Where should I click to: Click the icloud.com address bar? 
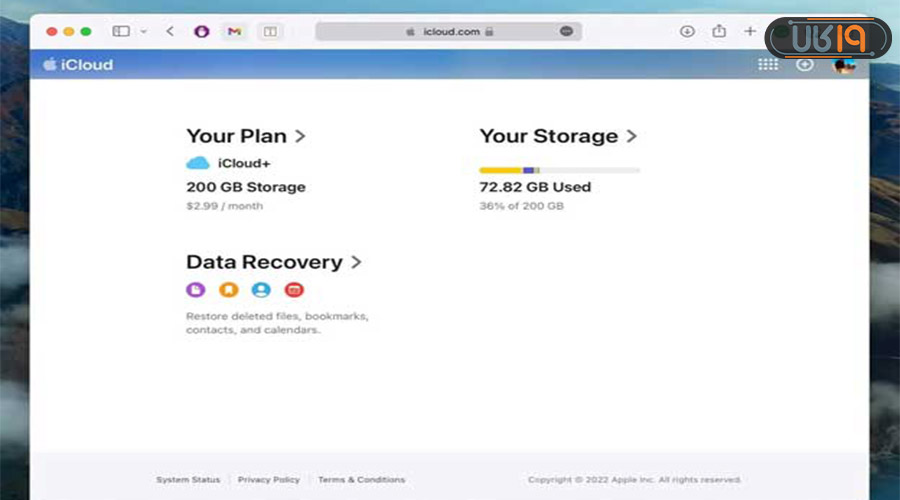448,32
